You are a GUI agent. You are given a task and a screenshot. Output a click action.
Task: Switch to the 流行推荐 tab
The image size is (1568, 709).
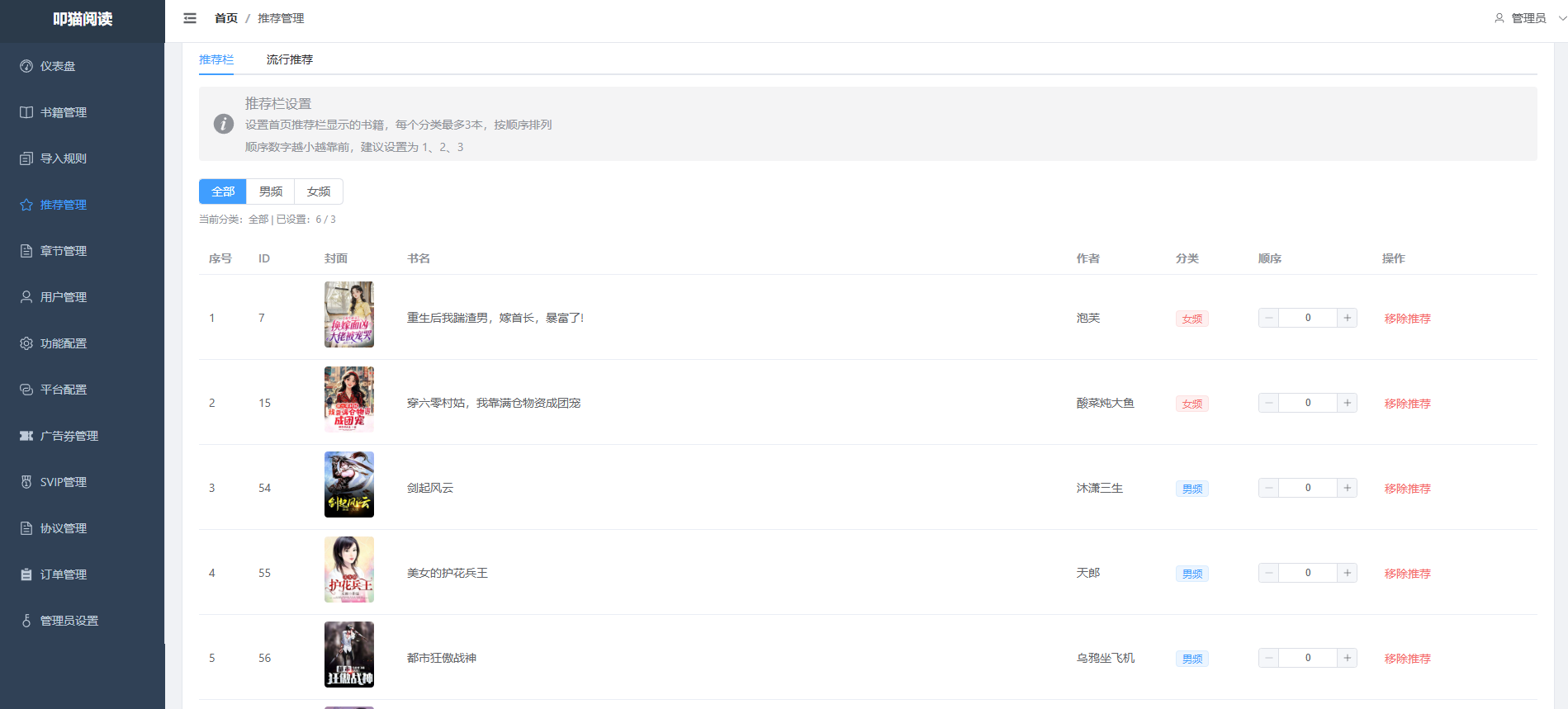pos(289,59)
